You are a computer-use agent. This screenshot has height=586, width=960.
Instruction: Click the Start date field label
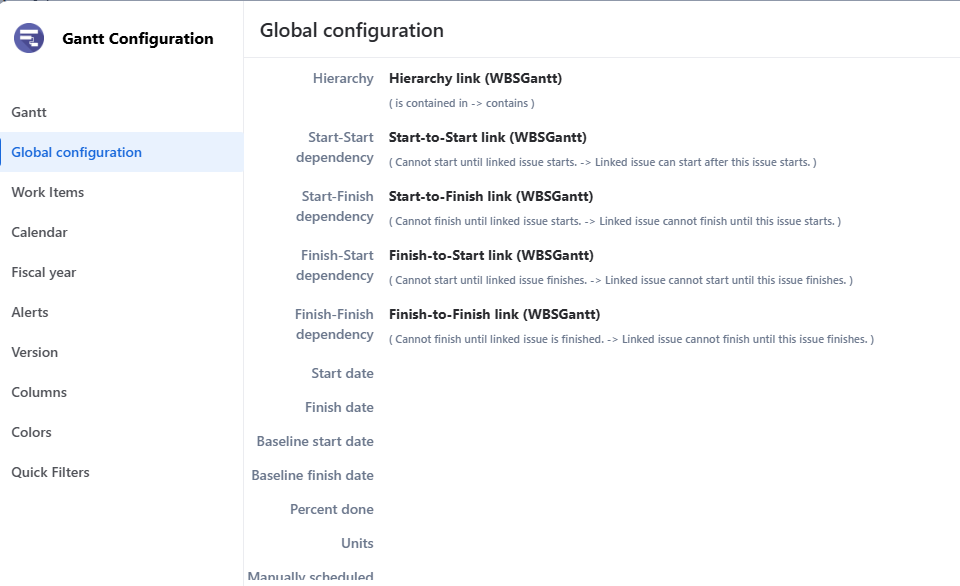(x=342, y=373)
